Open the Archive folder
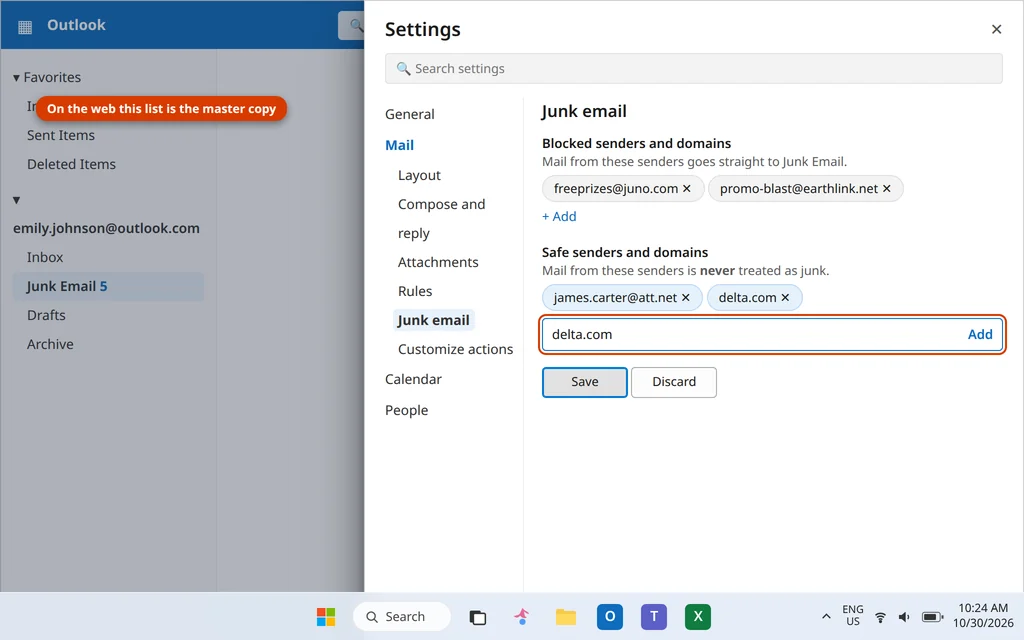Screen dimensions: 1024x640 (50, 344)
